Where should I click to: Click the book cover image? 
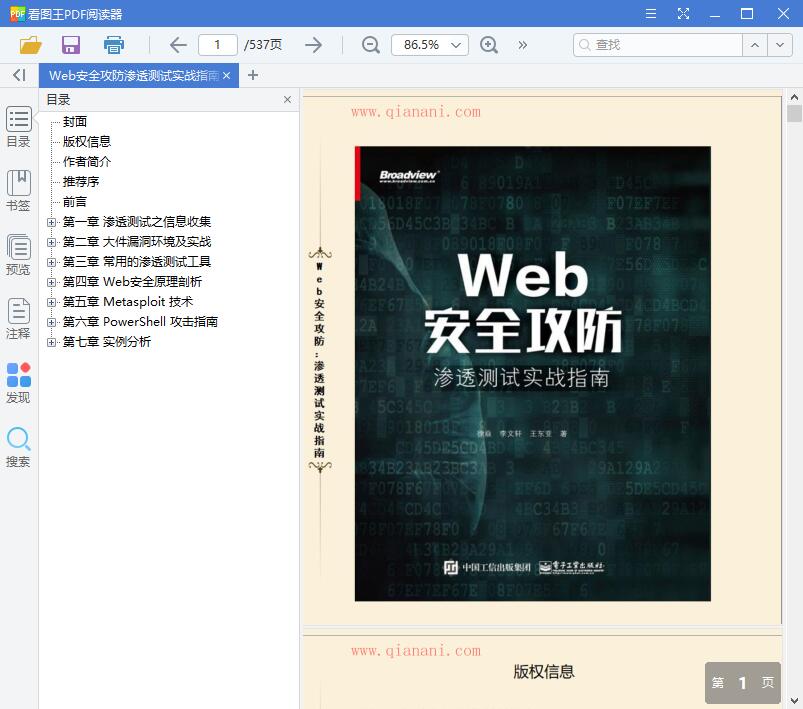(x=533, y=373)
